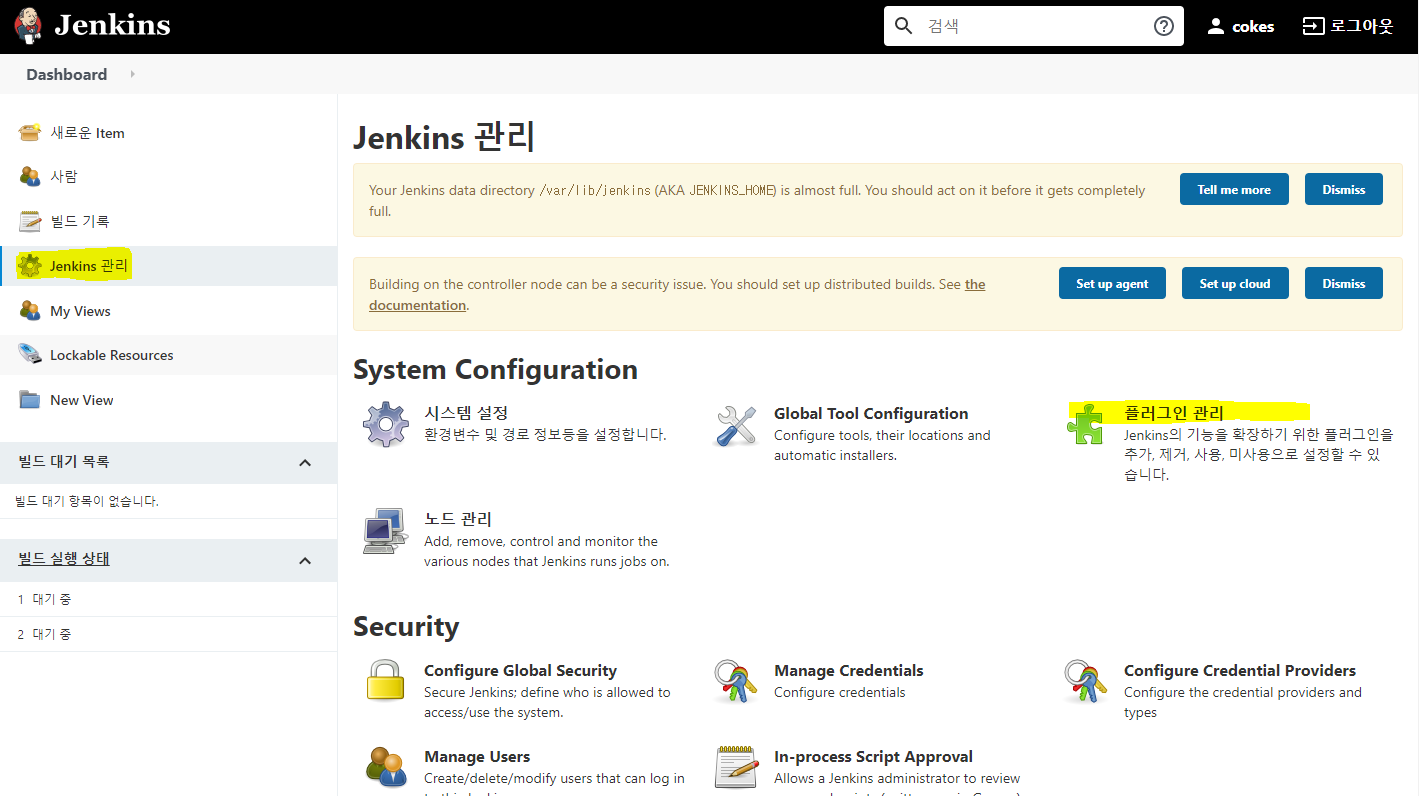Open the Configure Global Security link
1419x796 pixels.
[x=520, y=670]
